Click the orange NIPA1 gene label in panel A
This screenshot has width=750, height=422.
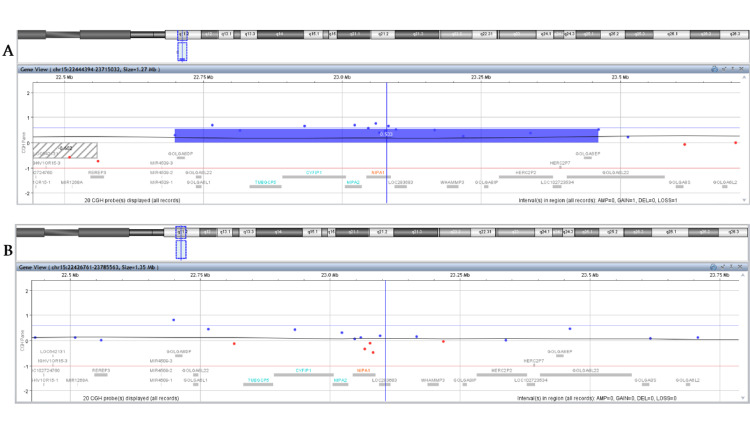point(378,172)
